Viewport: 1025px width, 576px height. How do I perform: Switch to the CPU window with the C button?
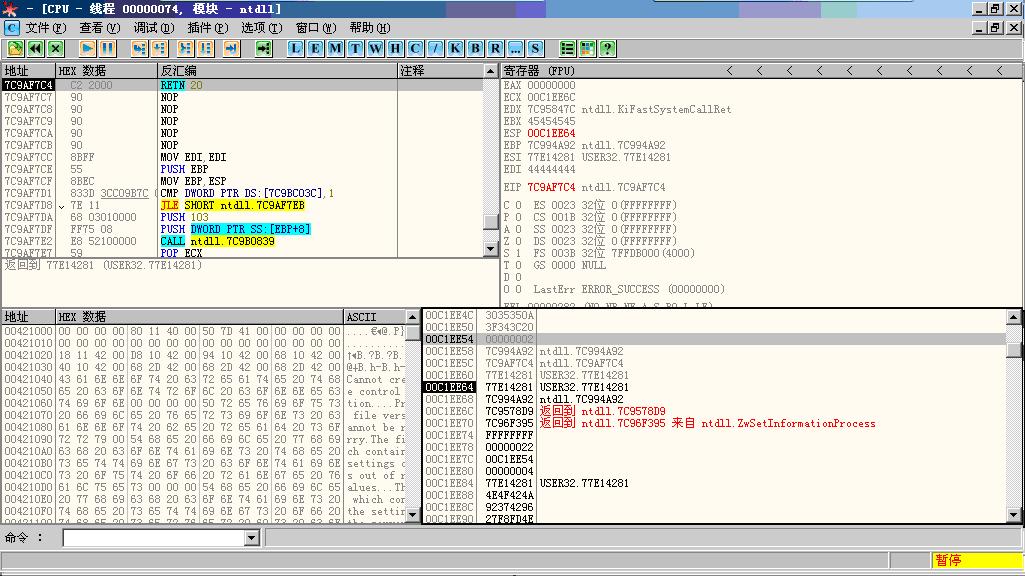(x=415, y=48)
